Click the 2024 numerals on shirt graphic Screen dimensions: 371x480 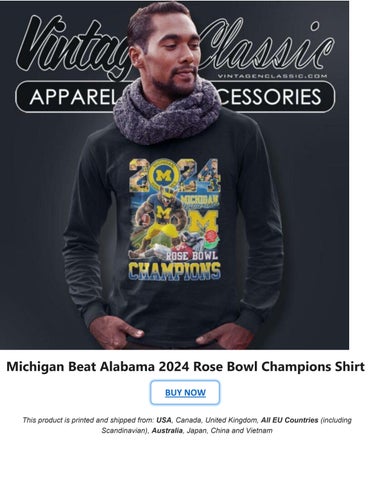pos(175,175)
